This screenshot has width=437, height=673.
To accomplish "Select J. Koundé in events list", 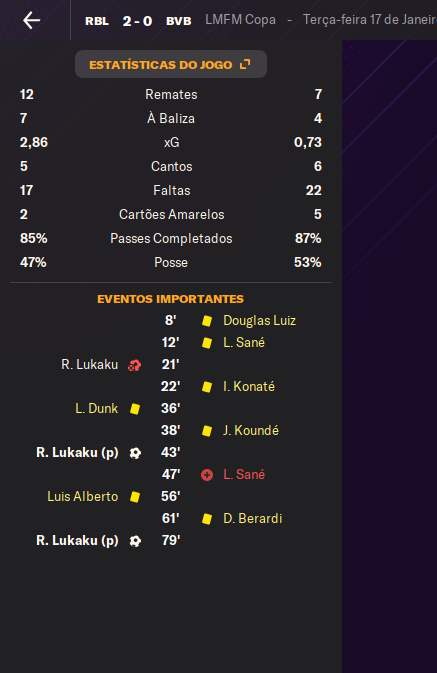I will (x=251, y=430).
